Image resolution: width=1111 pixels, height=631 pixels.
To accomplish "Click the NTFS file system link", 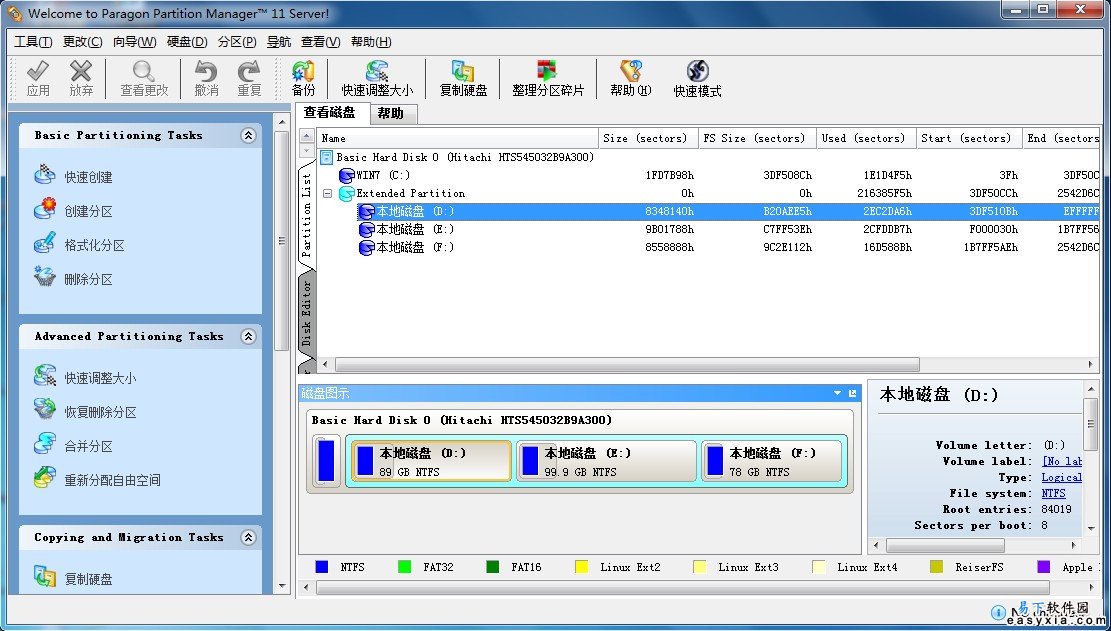I will click(1053, 493).
